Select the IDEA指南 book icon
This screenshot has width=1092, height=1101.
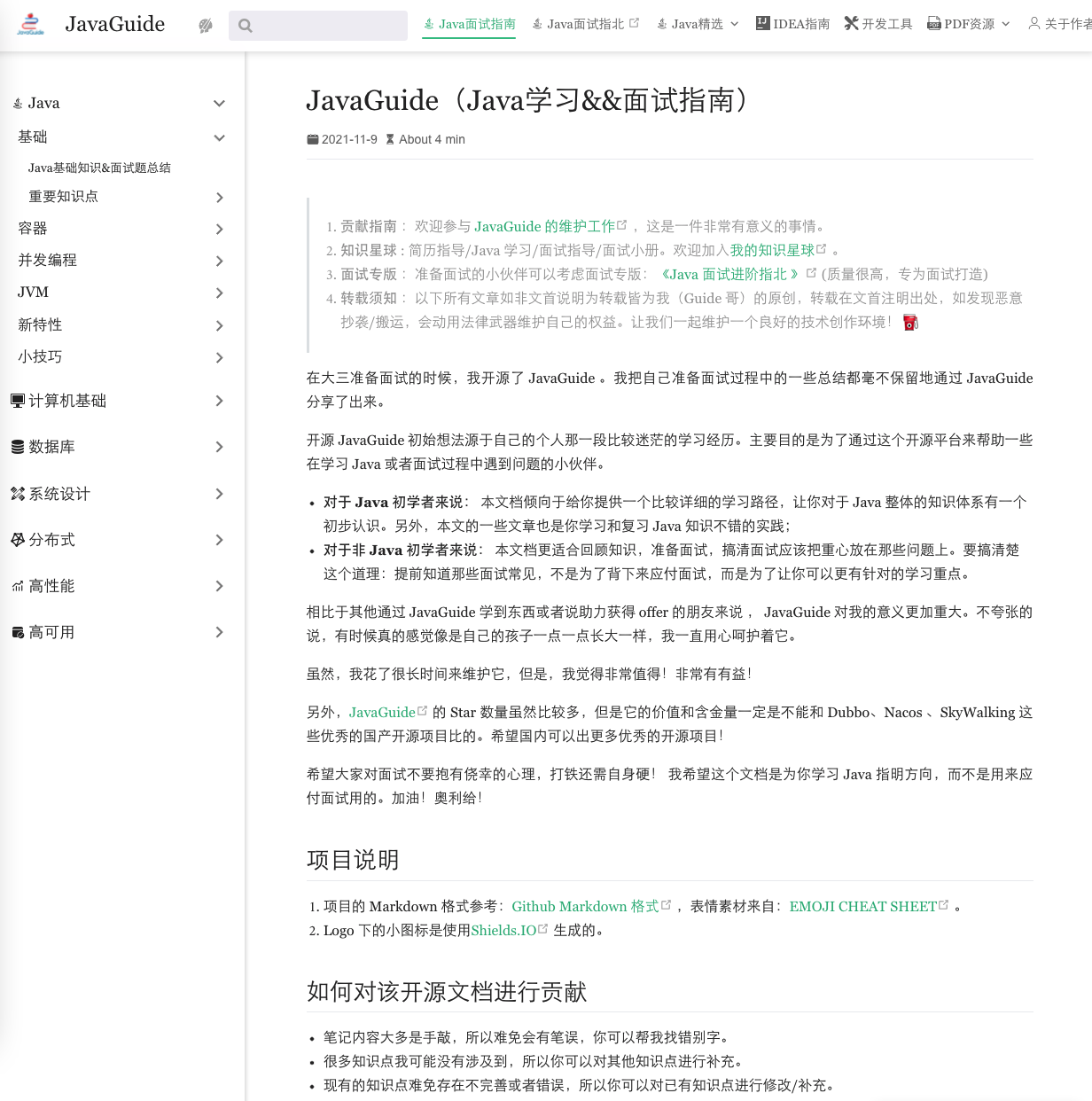click(762, 24)
